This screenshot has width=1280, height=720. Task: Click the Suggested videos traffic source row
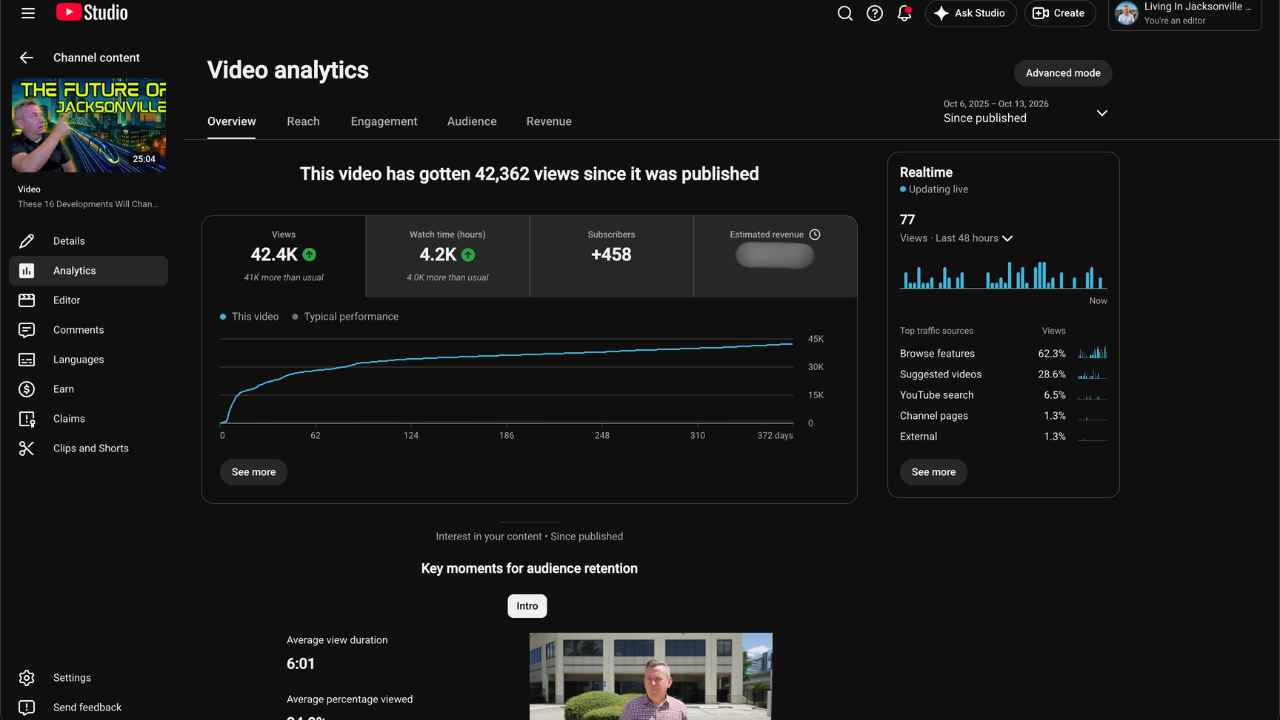(x=1003, y=374)
